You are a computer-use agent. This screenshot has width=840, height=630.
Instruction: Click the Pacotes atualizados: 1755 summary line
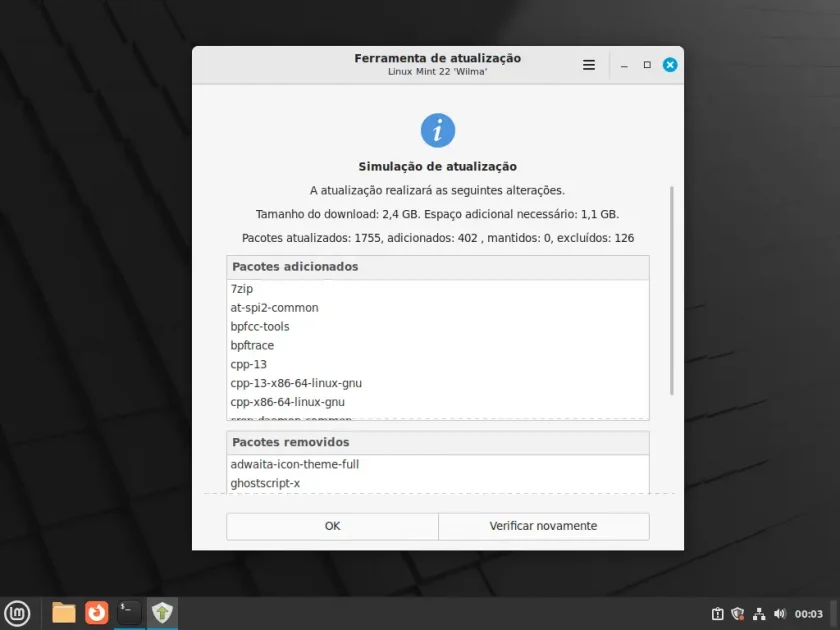coord(438,238)
